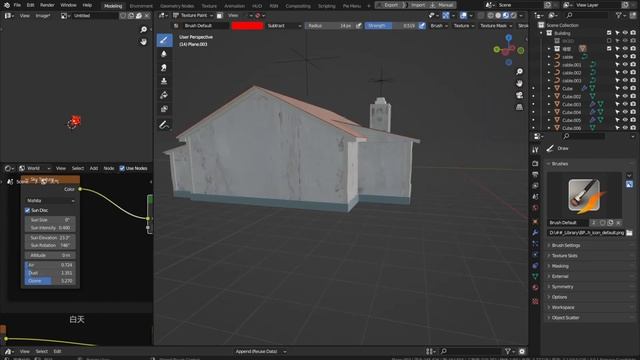The width and height of the screenshot is (640, 360).
Task: Select the Mask tool in viewport toolbar
Action: click(x=164, y=109)
